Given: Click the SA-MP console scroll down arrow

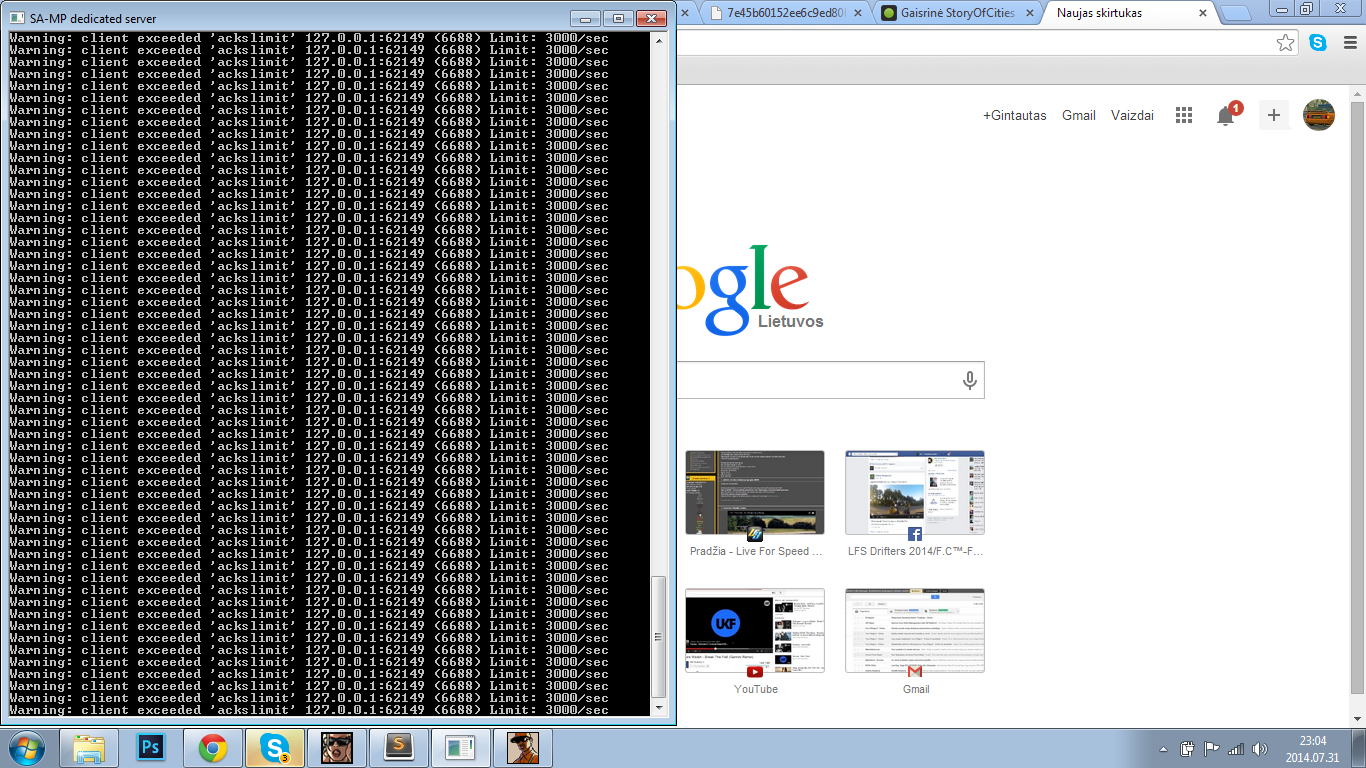Looking at the screenshot, I should [658, 707].
